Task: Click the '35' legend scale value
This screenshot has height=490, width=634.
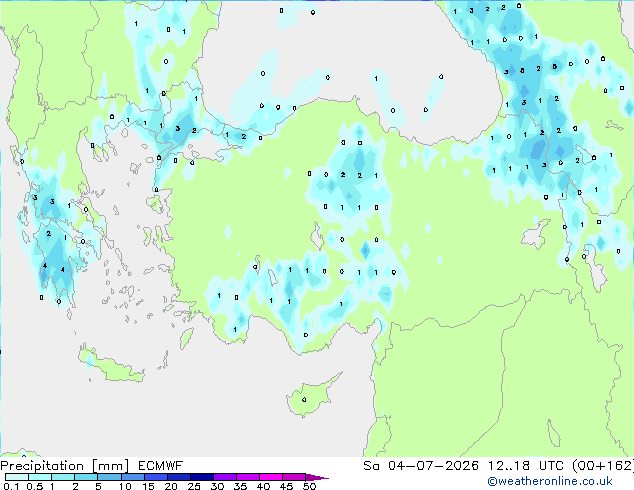Action: 240,486
